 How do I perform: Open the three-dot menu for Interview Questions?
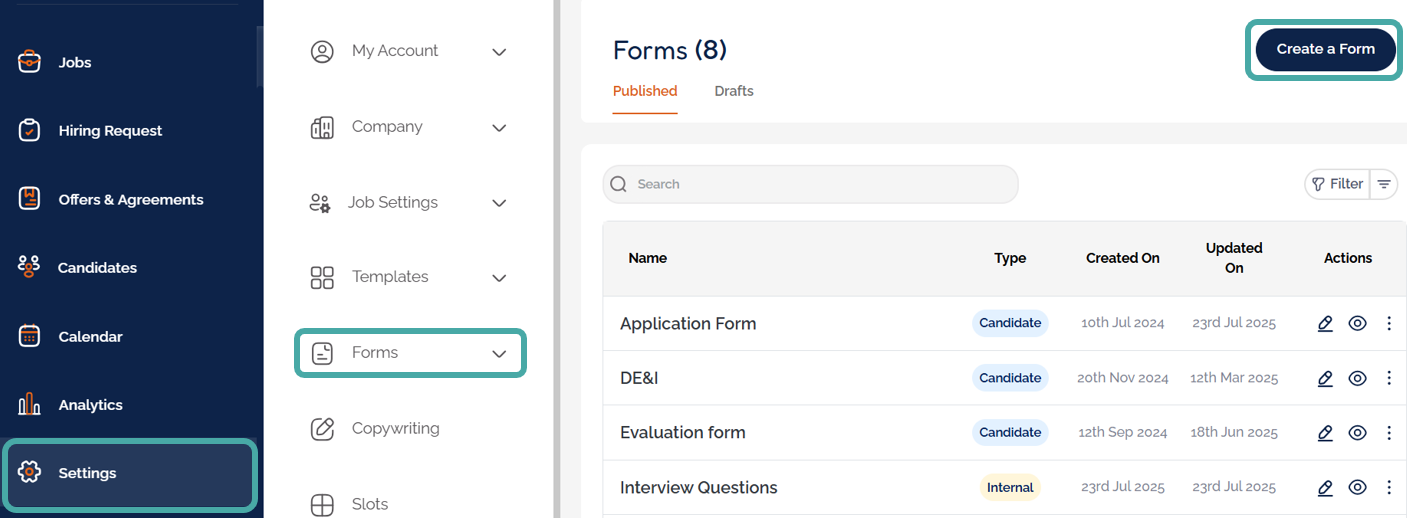[x=1389, y=487]
